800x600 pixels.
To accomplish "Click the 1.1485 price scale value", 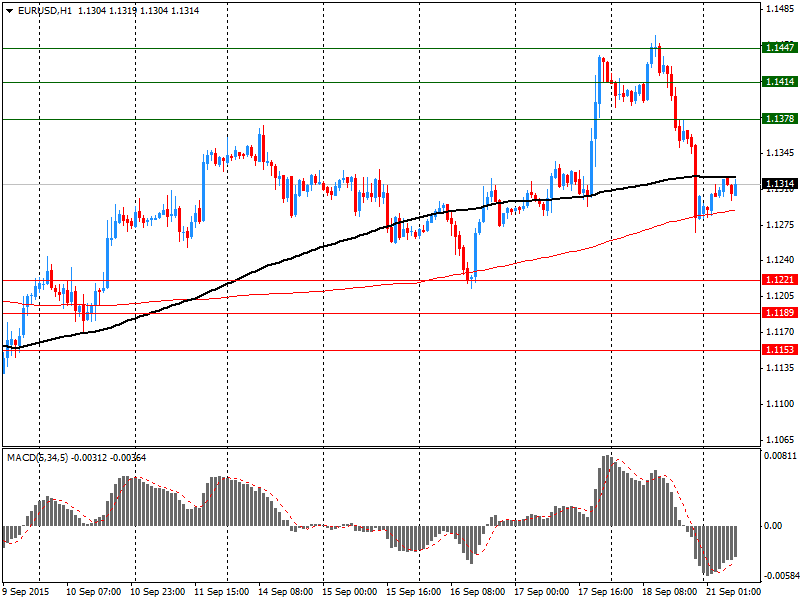I will 780,9.
